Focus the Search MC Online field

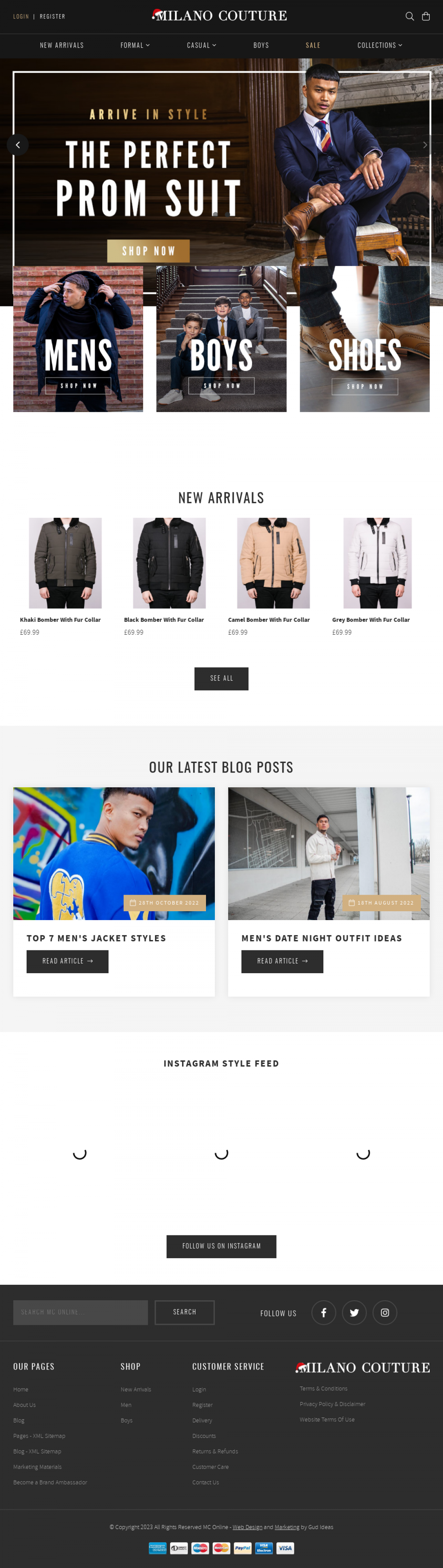[80, 1312]
